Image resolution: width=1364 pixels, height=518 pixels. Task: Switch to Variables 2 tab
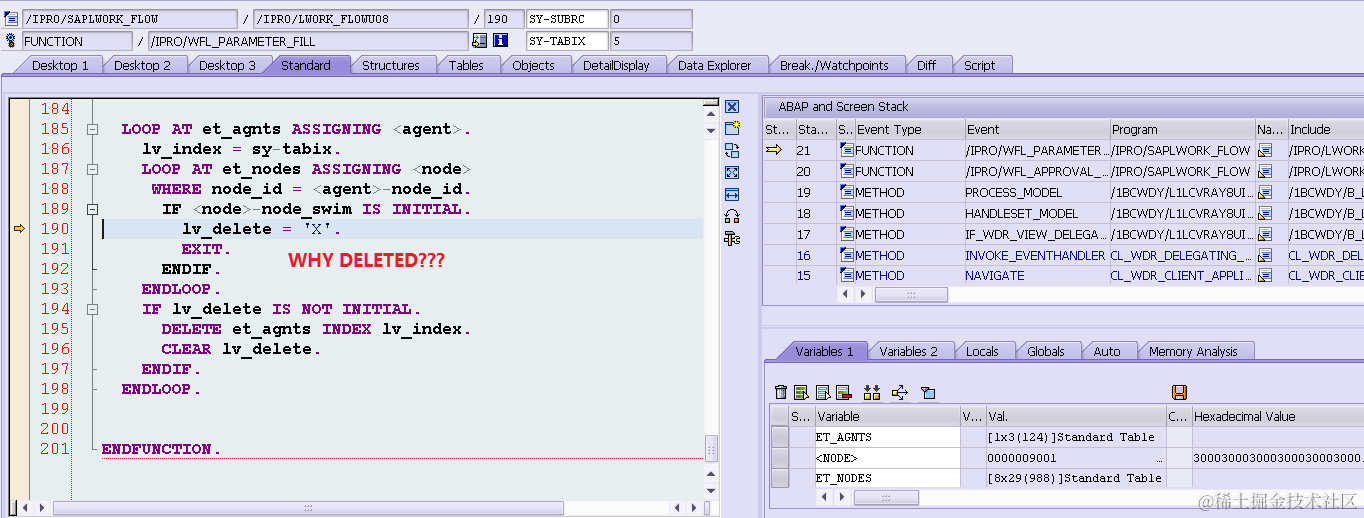909,351
